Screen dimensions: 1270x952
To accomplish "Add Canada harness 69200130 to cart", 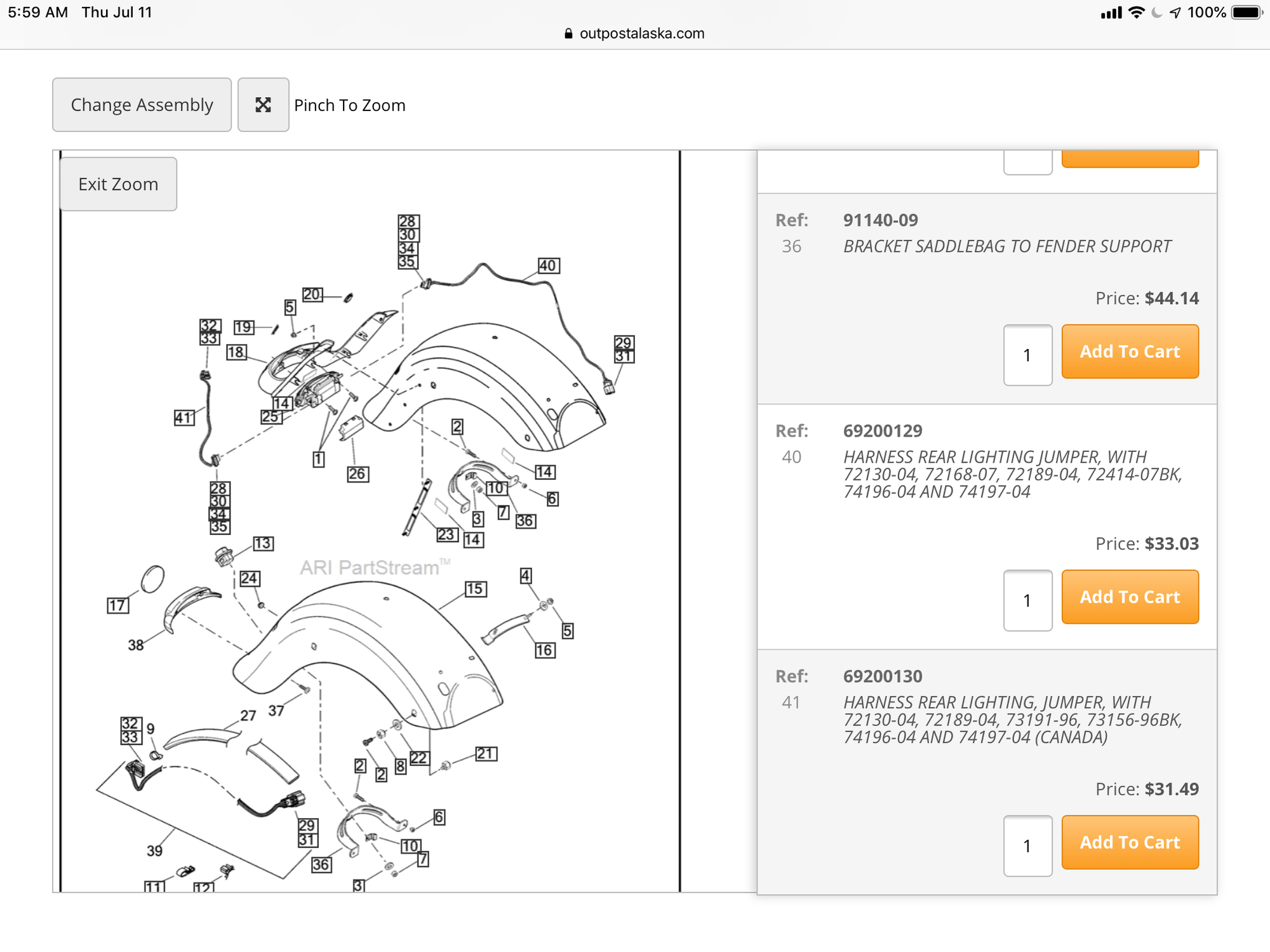I will pyautogui.click(x=1130, y=842).
